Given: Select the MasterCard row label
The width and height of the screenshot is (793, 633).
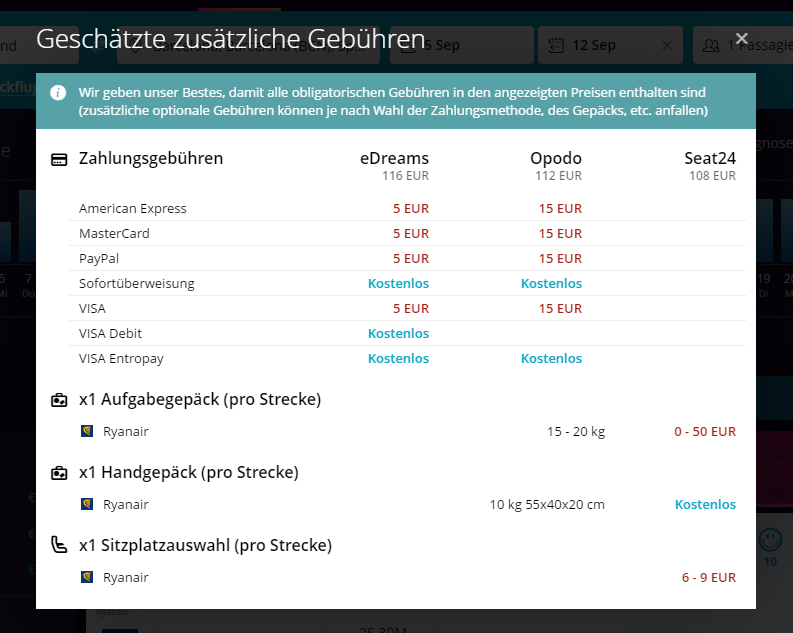Looking at the screenshot, I should 114,233.
